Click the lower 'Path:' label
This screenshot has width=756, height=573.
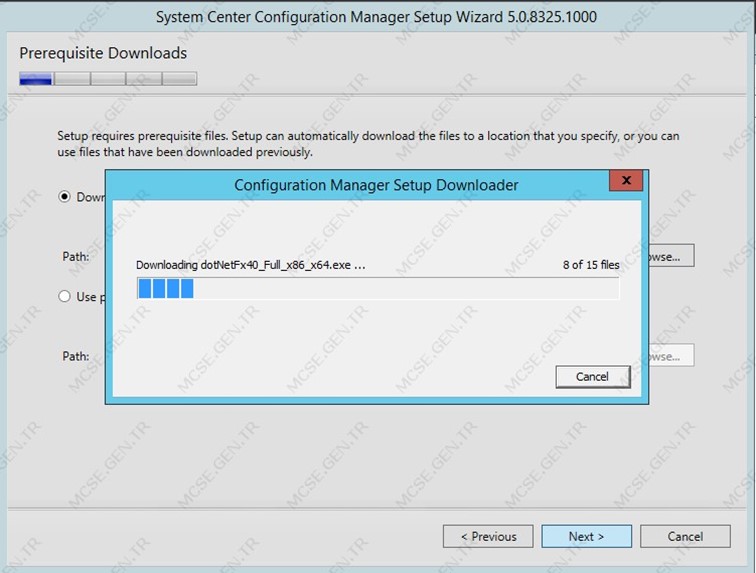(76, 356)
